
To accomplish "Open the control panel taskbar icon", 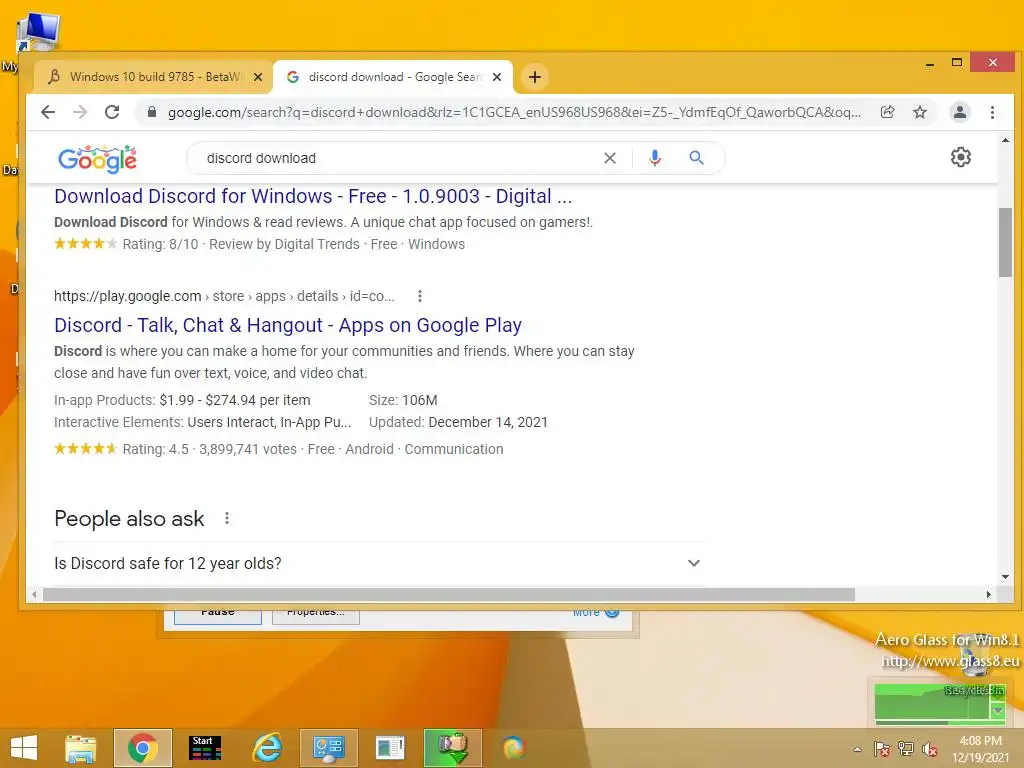I will point(328,748).
